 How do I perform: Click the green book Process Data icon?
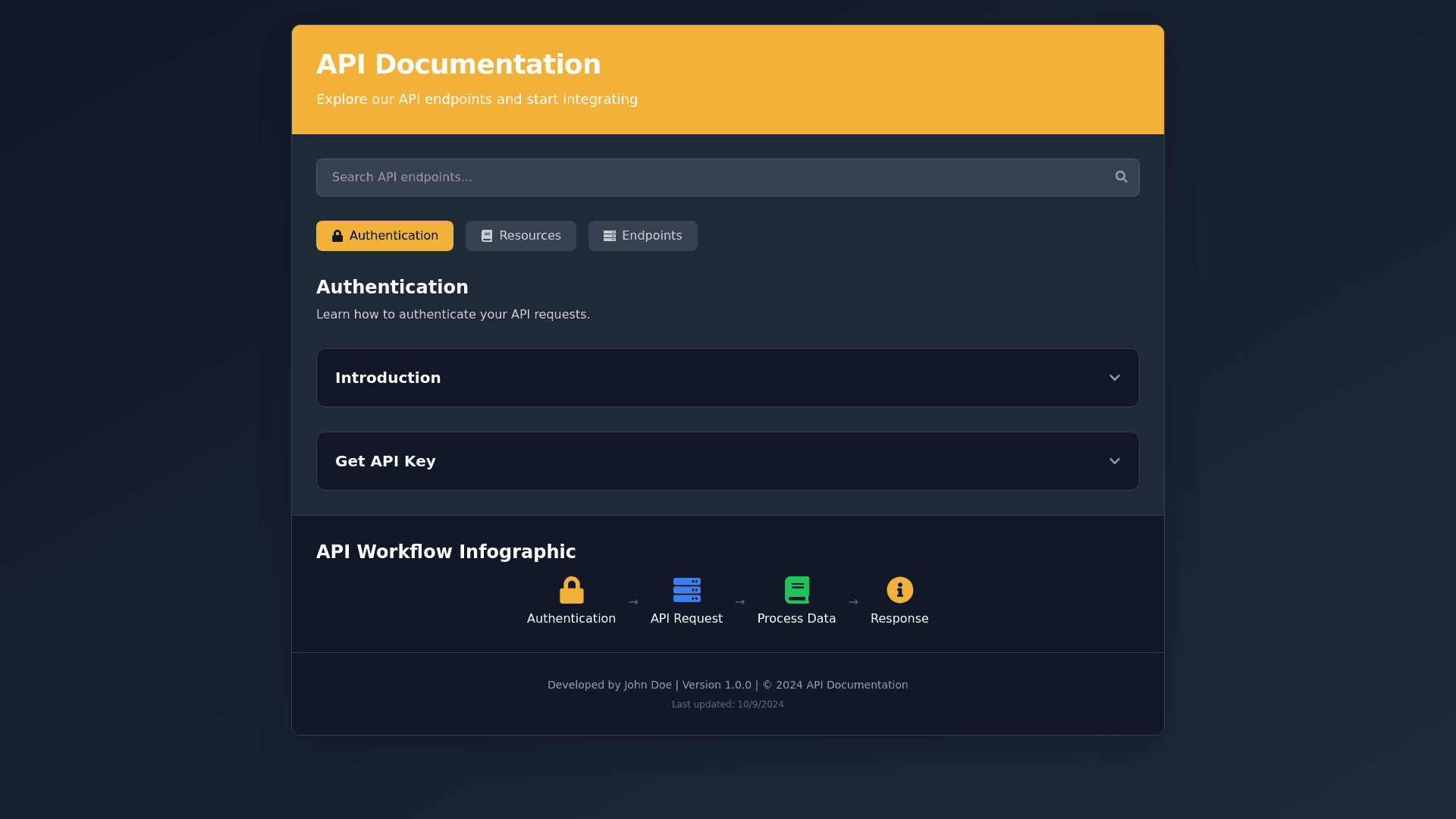pyautogui.click(x=796, y=590)
